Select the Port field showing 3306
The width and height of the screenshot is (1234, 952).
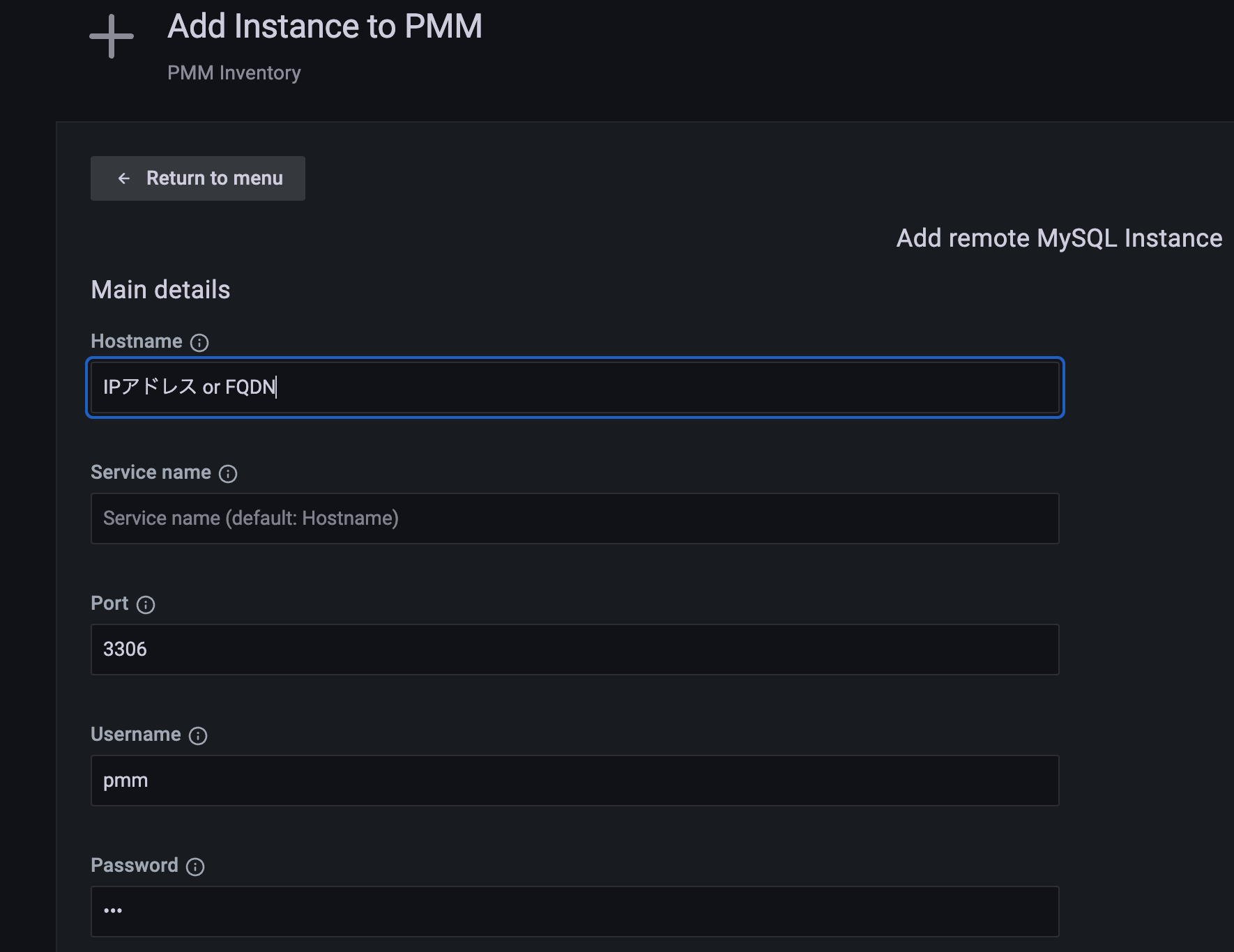click(x=575, y=650)
